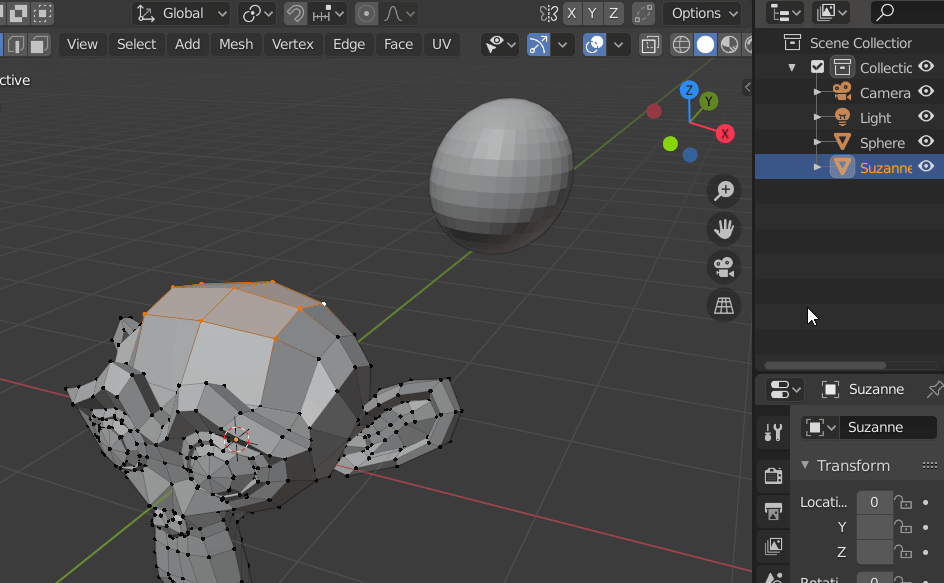
Task: Open the Select menu
Action: (136, 44)
